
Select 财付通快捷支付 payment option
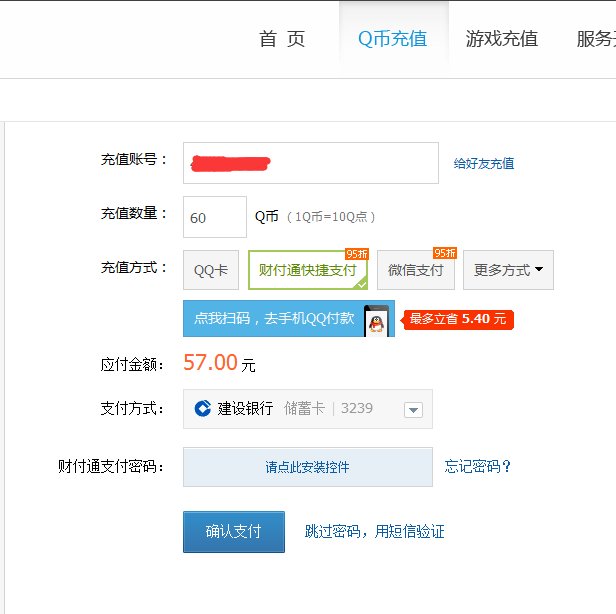click(x=308, y=270)
